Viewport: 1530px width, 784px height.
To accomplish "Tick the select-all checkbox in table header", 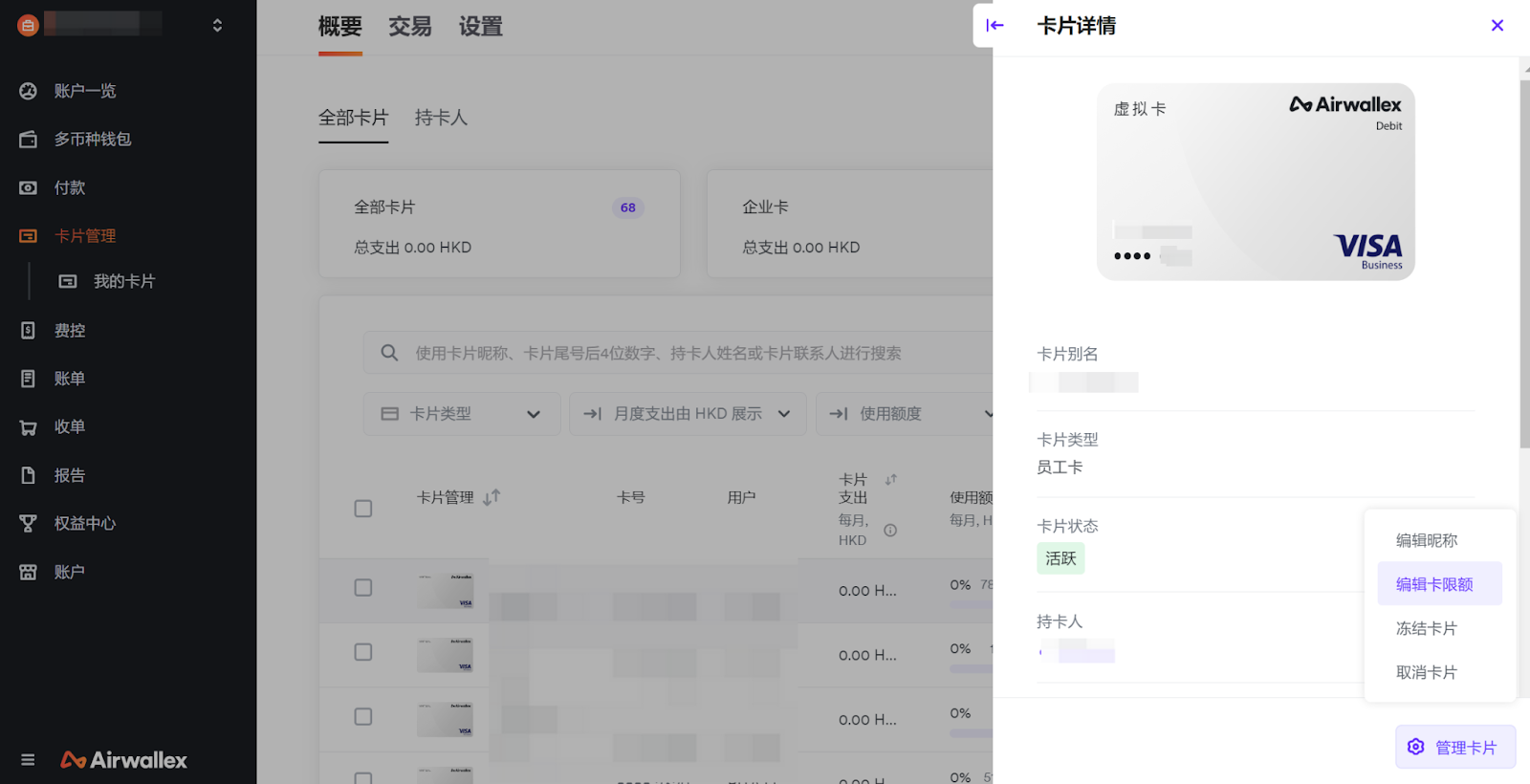I will 363,509.
